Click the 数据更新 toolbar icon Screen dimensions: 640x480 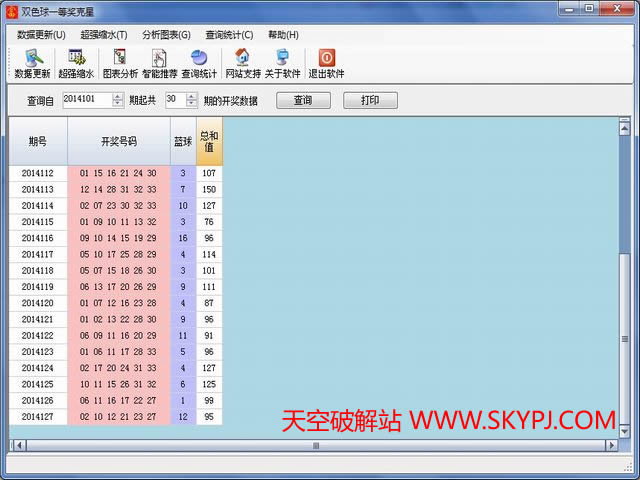click(32, 64)
